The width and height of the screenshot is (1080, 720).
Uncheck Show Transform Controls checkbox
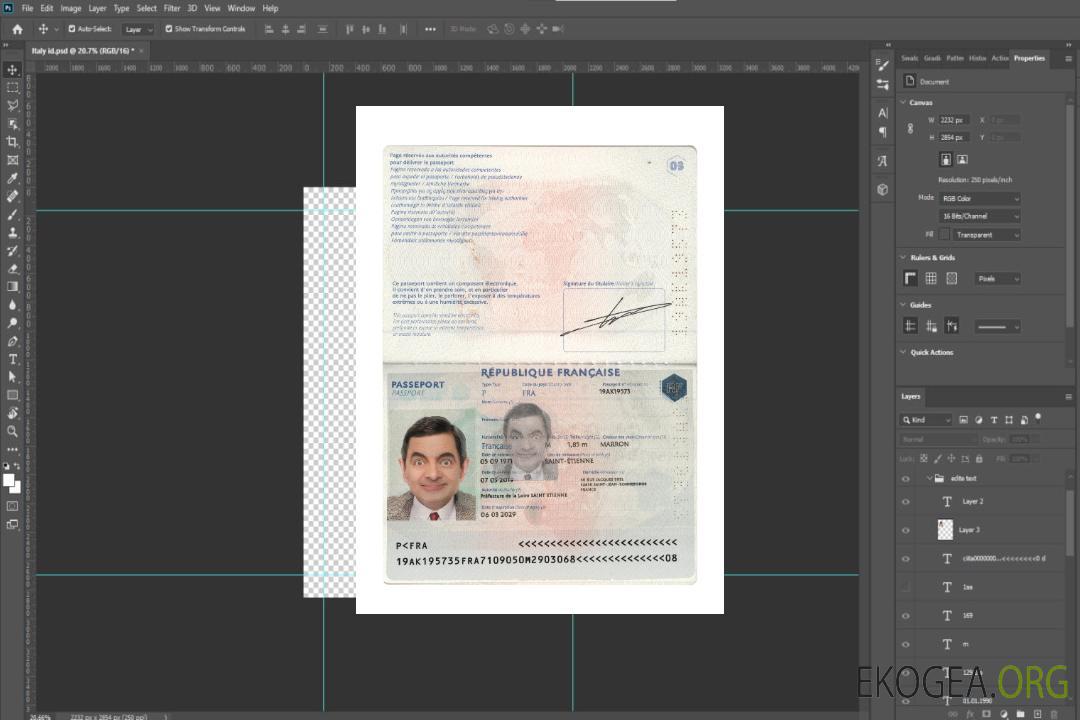pos(169,29)
